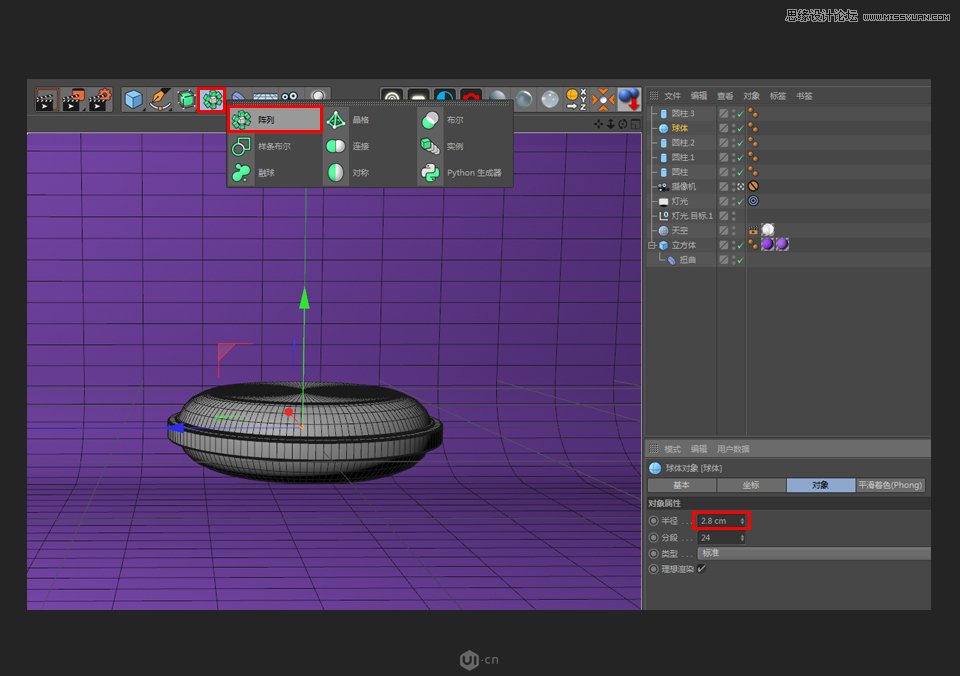The height and width of the screenshot is (676, 960).
Task: Select the 阵列 (Array) generator
Action: (270, 118)
